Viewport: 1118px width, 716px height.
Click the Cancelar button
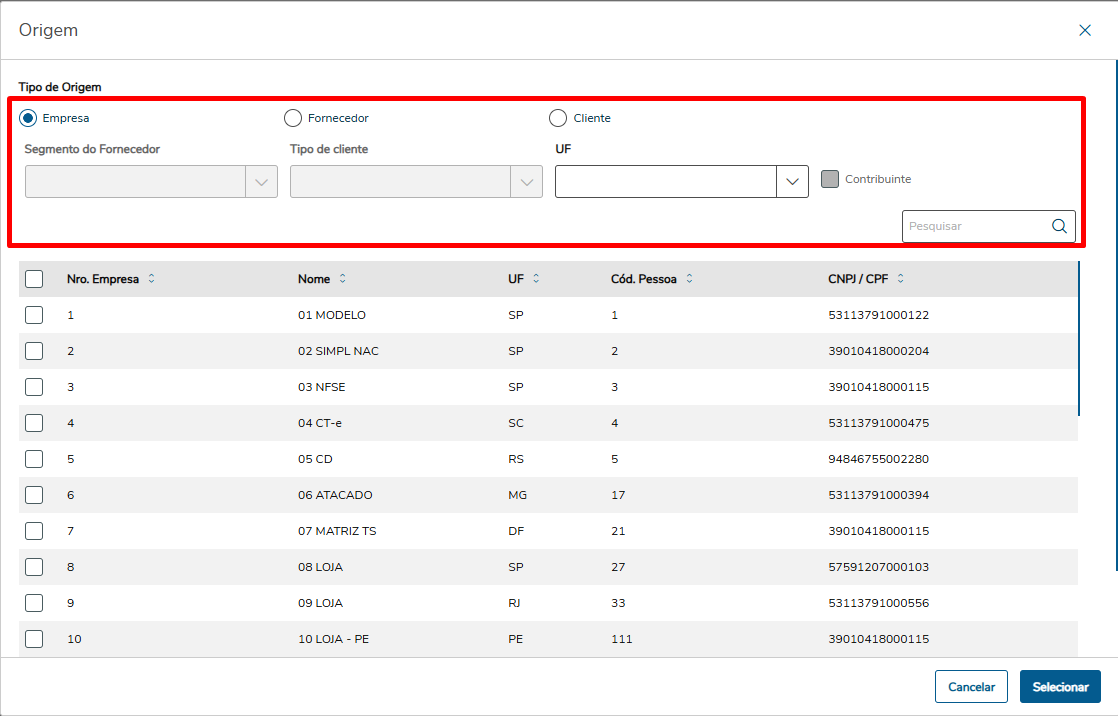click(x=971, y=687)
